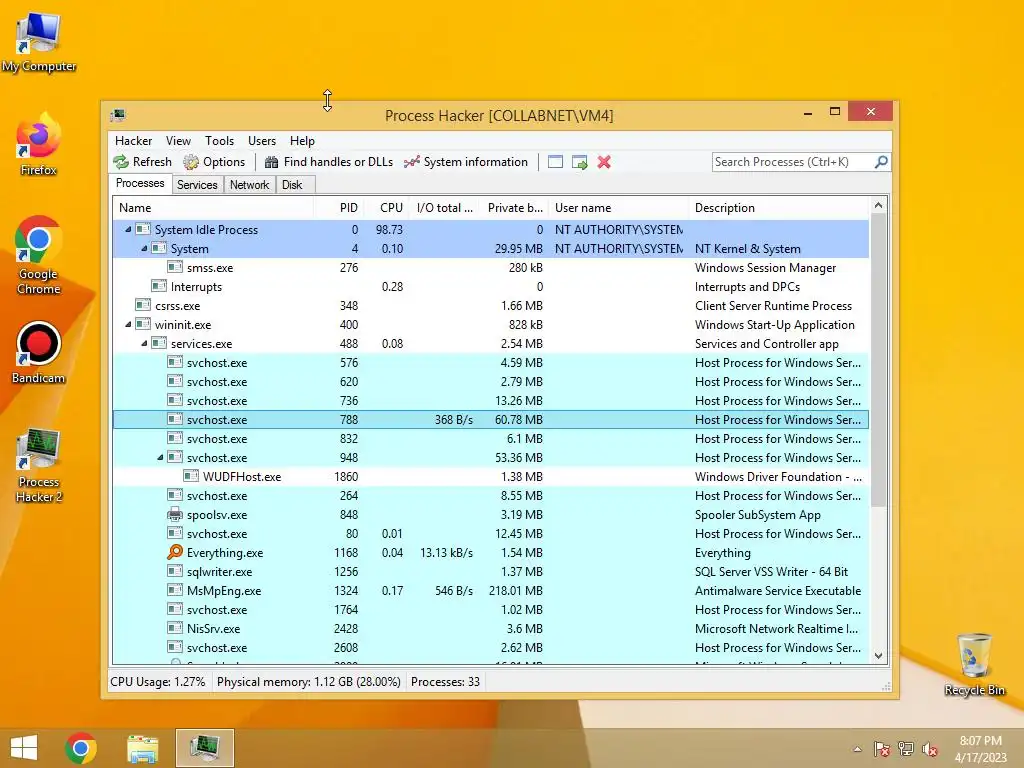Select the smss.exe process icon
This screenshot has width=1024, height=768.
coord(175,267)
